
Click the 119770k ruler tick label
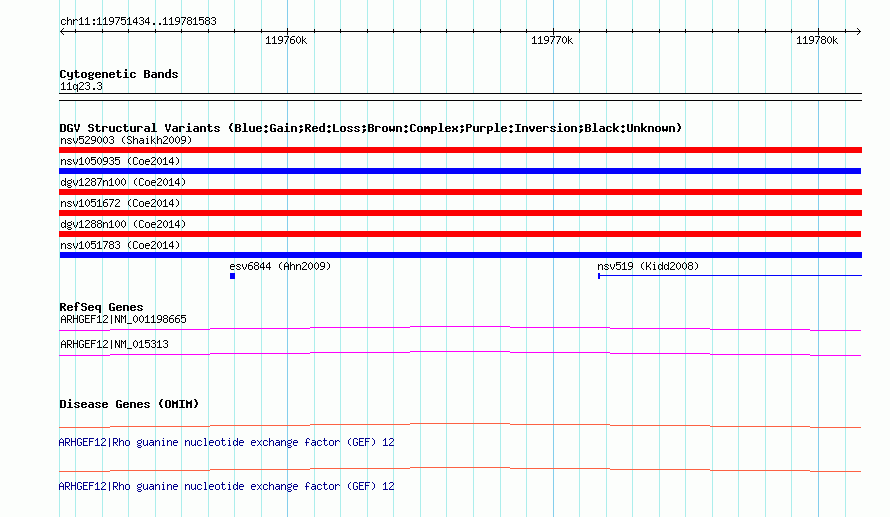tap(552, 40)
